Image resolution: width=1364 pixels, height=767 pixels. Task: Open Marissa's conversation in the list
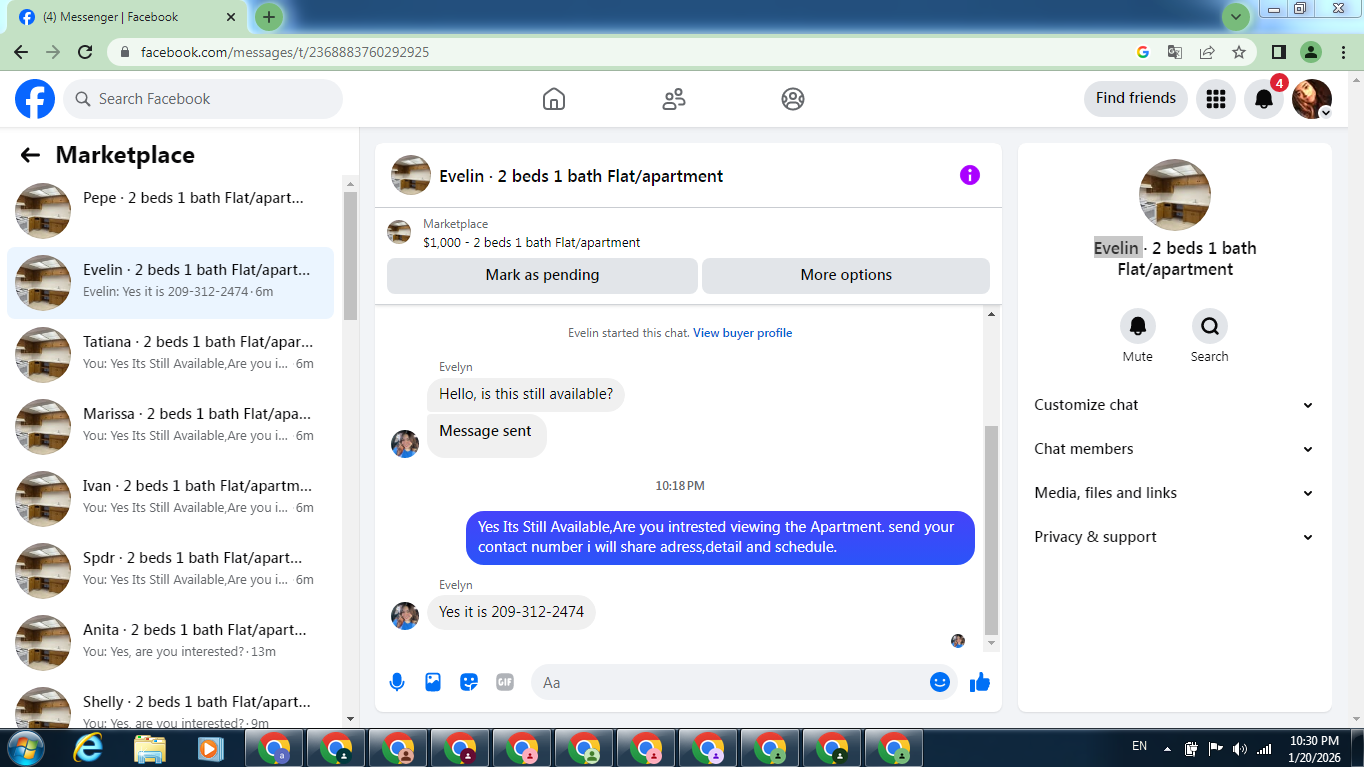(x=171, y=427)
